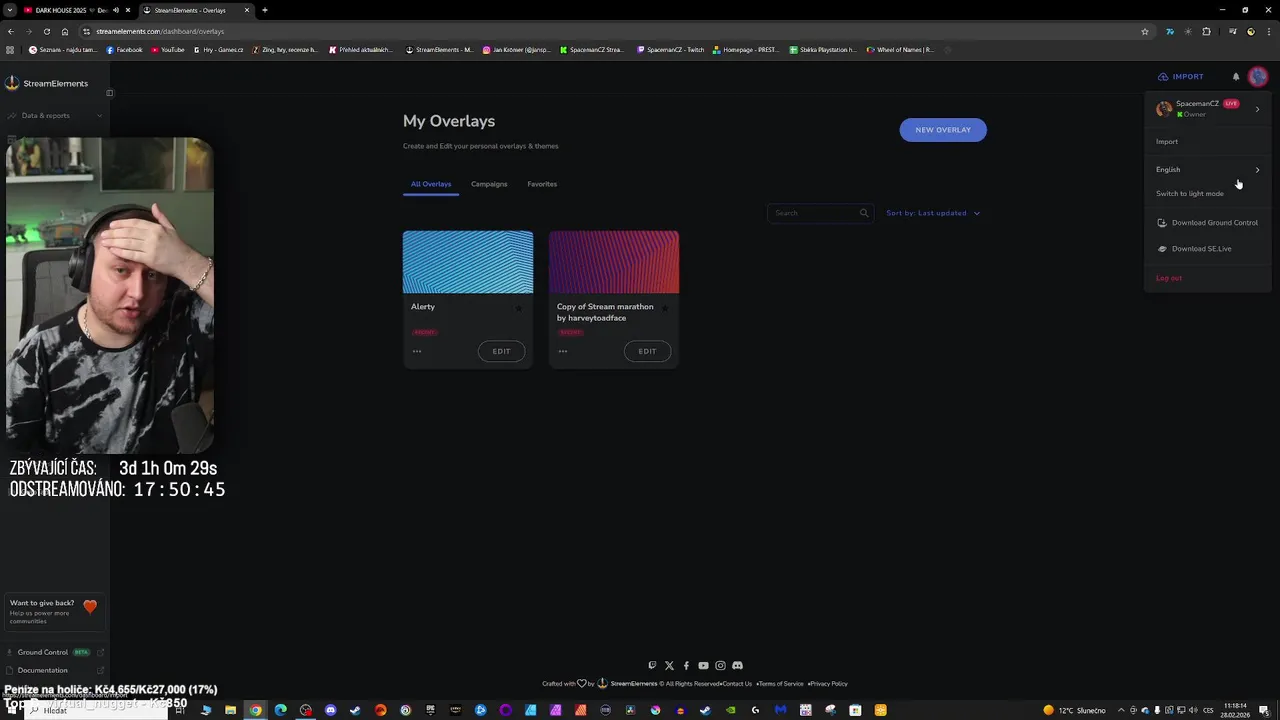Star the Copy of Stream marathon overlay
The height and width of the screenshot is (720, 1280).
pos(664,307)
